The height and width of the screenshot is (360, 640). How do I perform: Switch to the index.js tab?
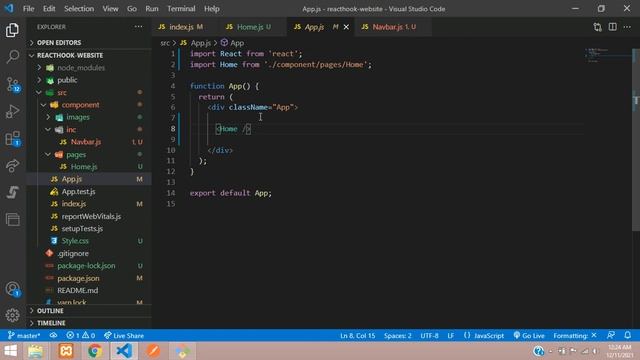click(186, 27)
